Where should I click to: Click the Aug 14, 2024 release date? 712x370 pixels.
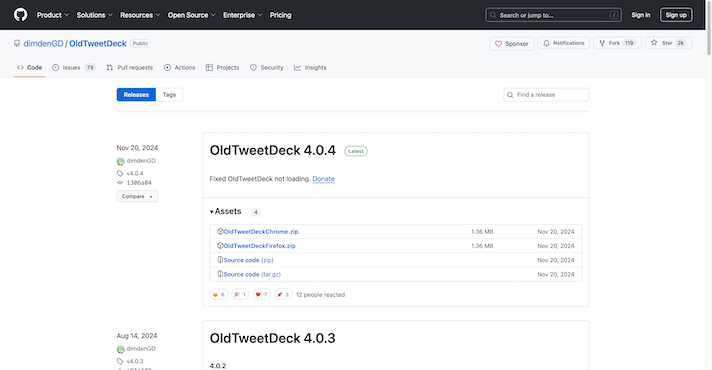[137, 336]
